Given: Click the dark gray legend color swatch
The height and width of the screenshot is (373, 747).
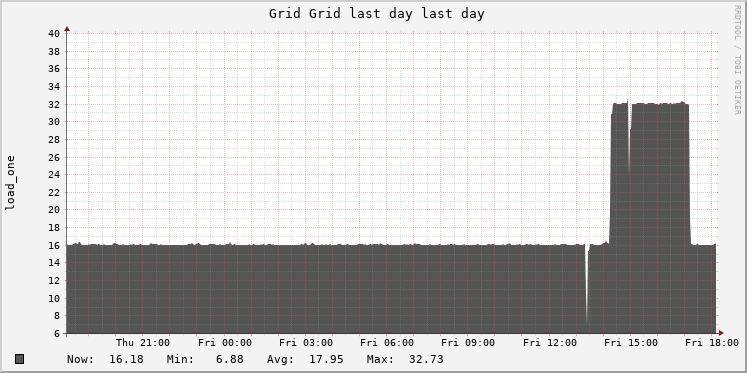Looking at the screenshot, I should (x=20, y=359).
